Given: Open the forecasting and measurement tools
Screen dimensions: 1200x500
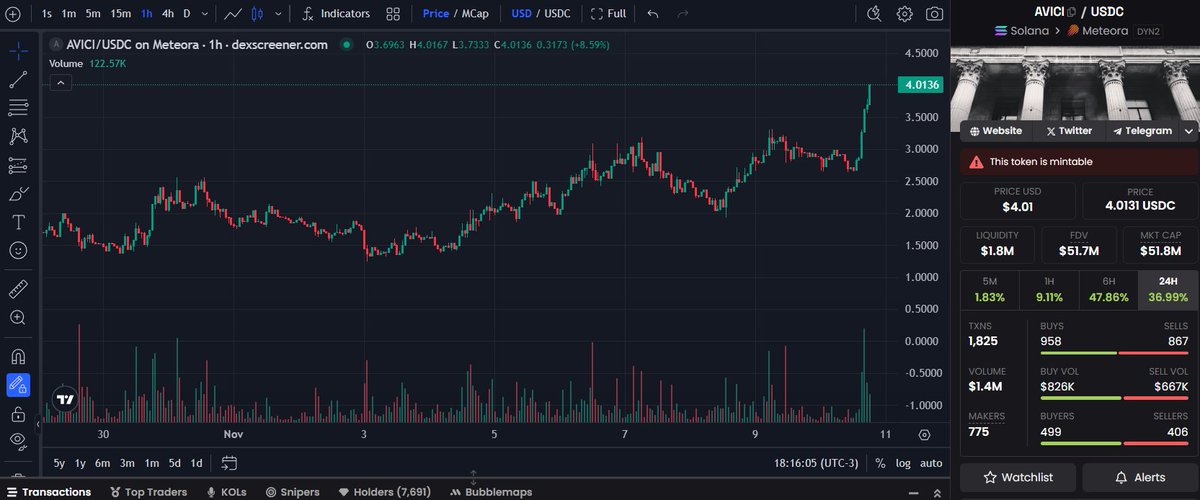Looking at the screenshot, I should pos(18,165).
